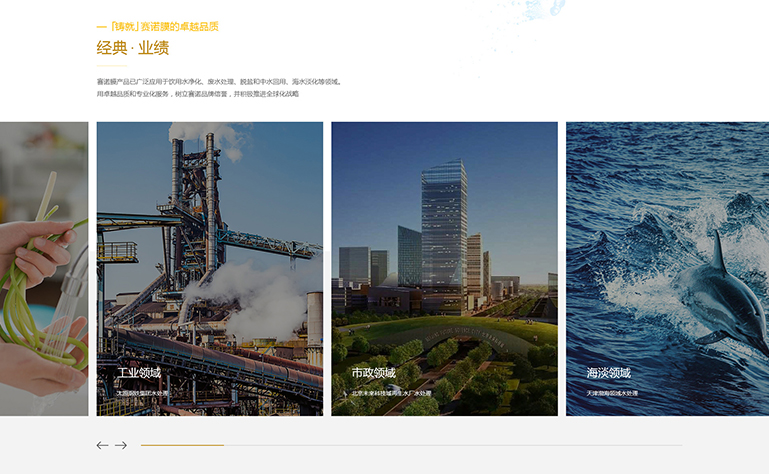Click the subtitle under 工业领域

143,393
